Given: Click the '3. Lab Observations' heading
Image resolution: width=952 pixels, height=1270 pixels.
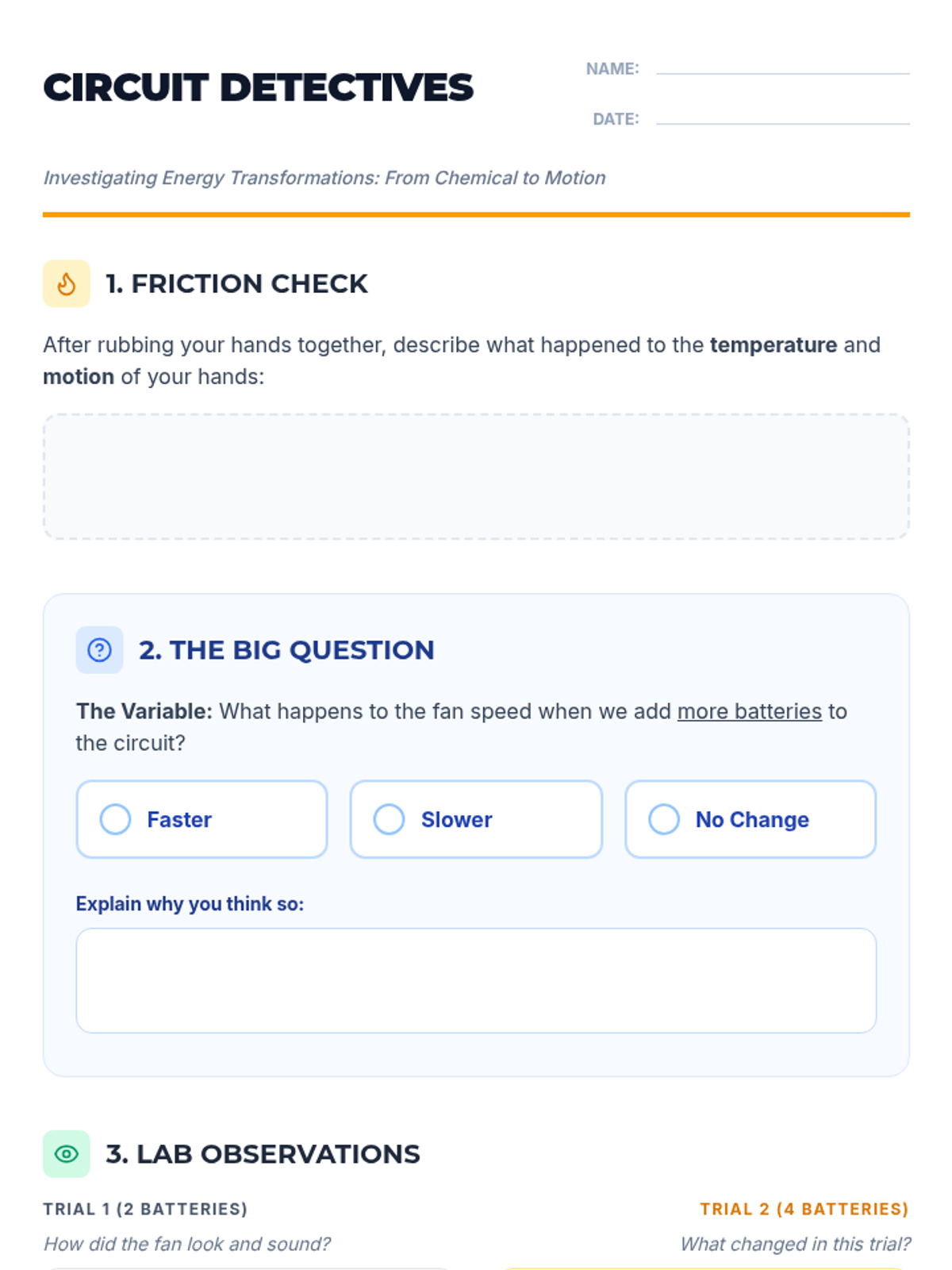Looking at the screenshot, I should coord(263,1154).
